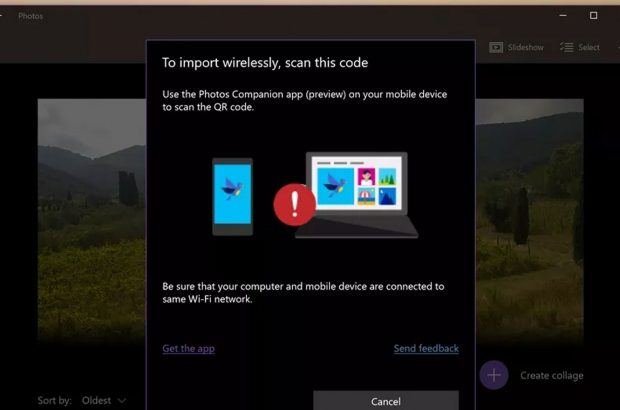Click the red exclamation error icon
The width and height of the screenshot is (620, 410).
pyautogui.click(x=294, y=206)
